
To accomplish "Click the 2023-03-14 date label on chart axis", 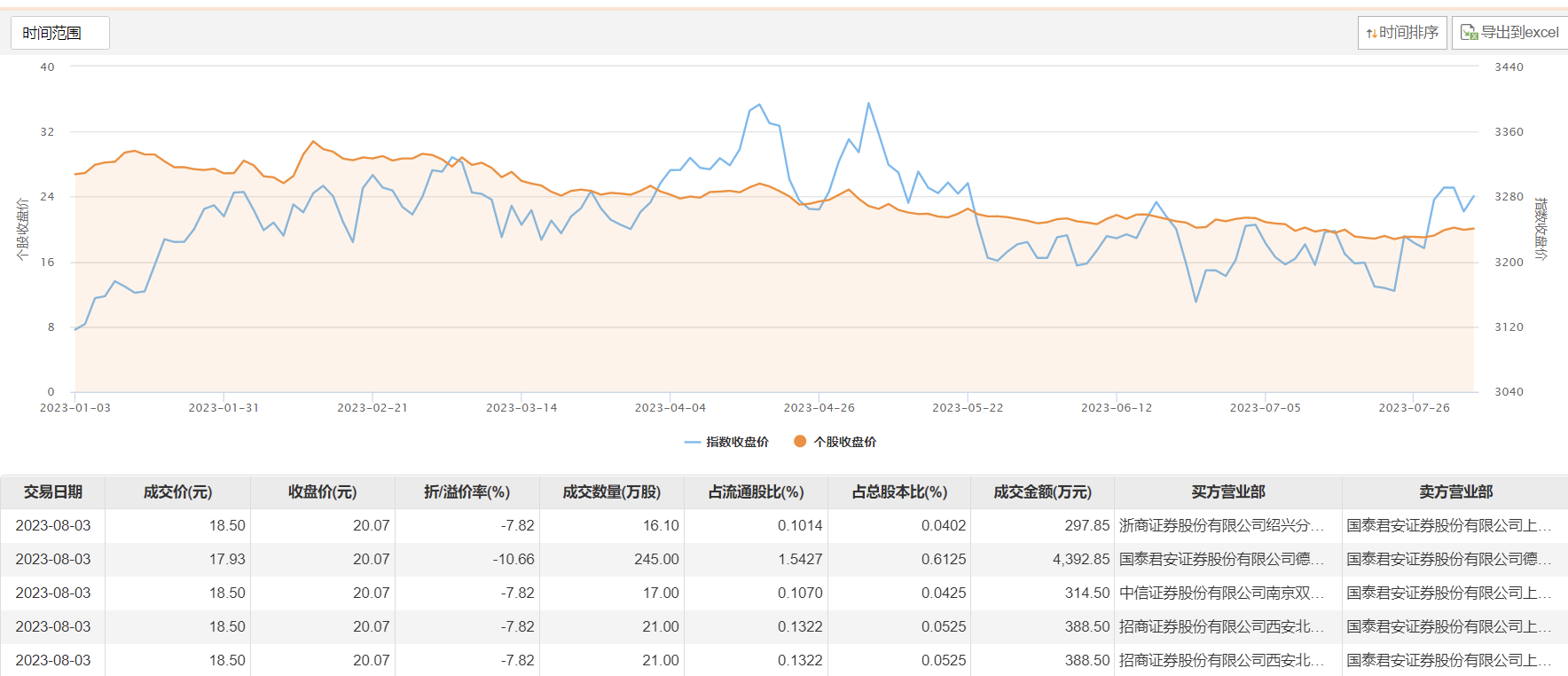I will [521, 408].
